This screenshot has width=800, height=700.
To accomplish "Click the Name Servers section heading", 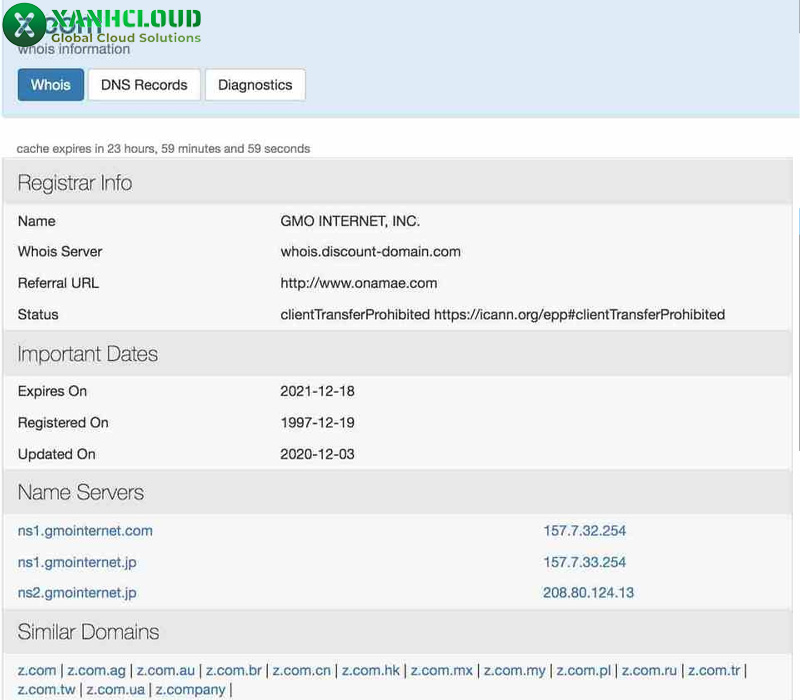I will click(81, 492).
